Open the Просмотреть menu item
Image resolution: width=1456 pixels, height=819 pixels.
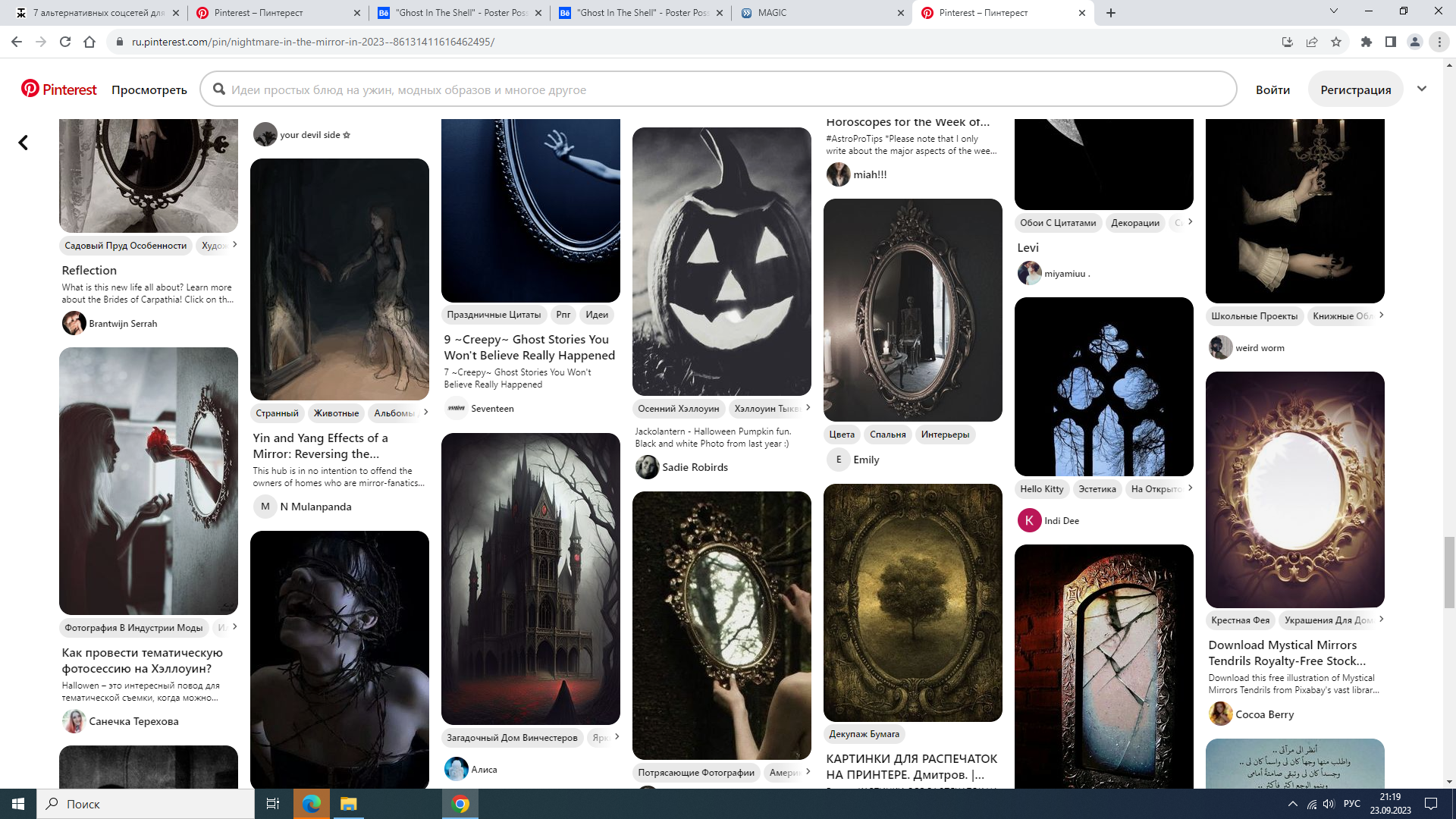coord(149,89)
